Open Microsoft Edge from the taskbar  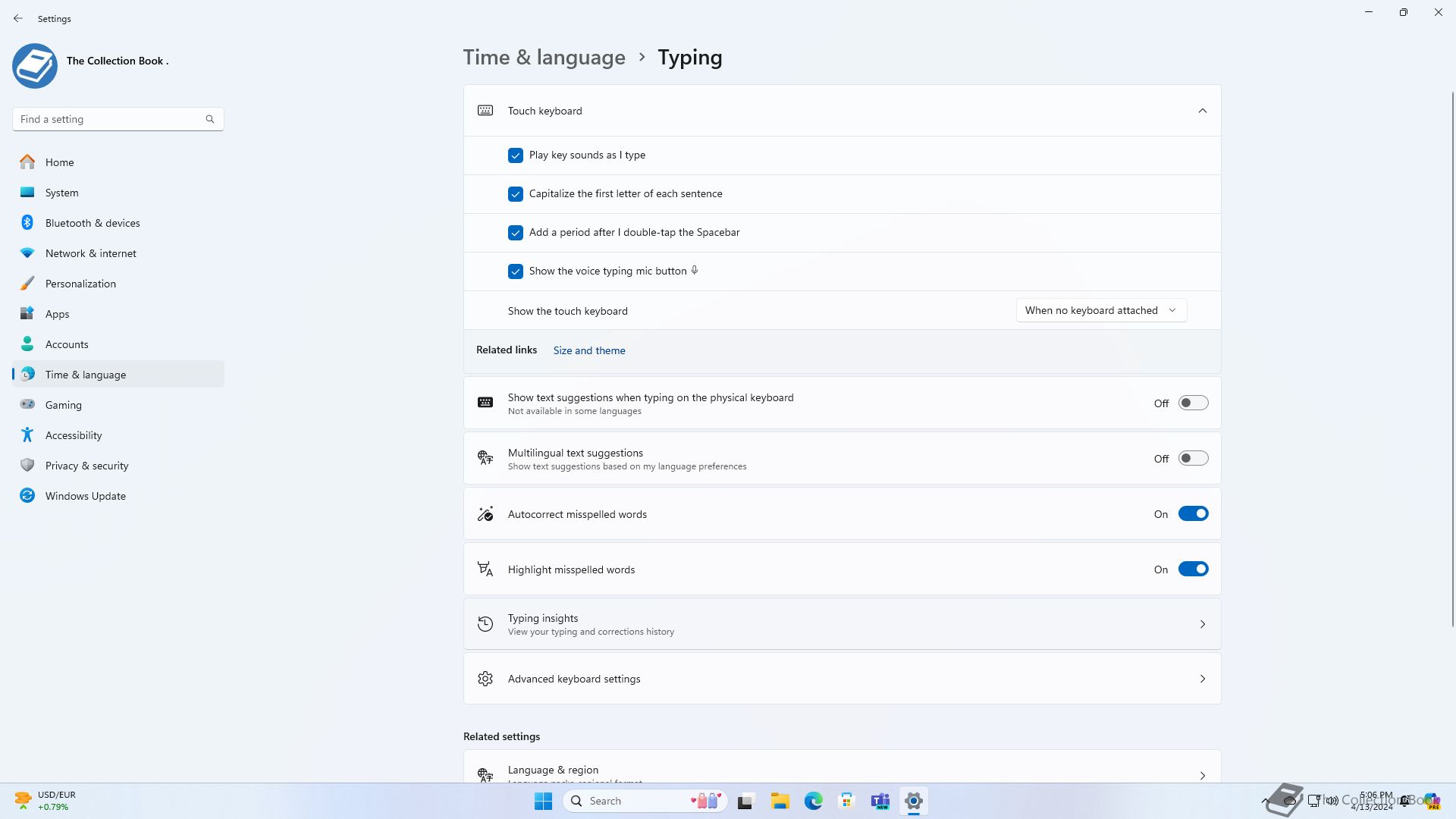pyautogui.click(x=813, y=801)
